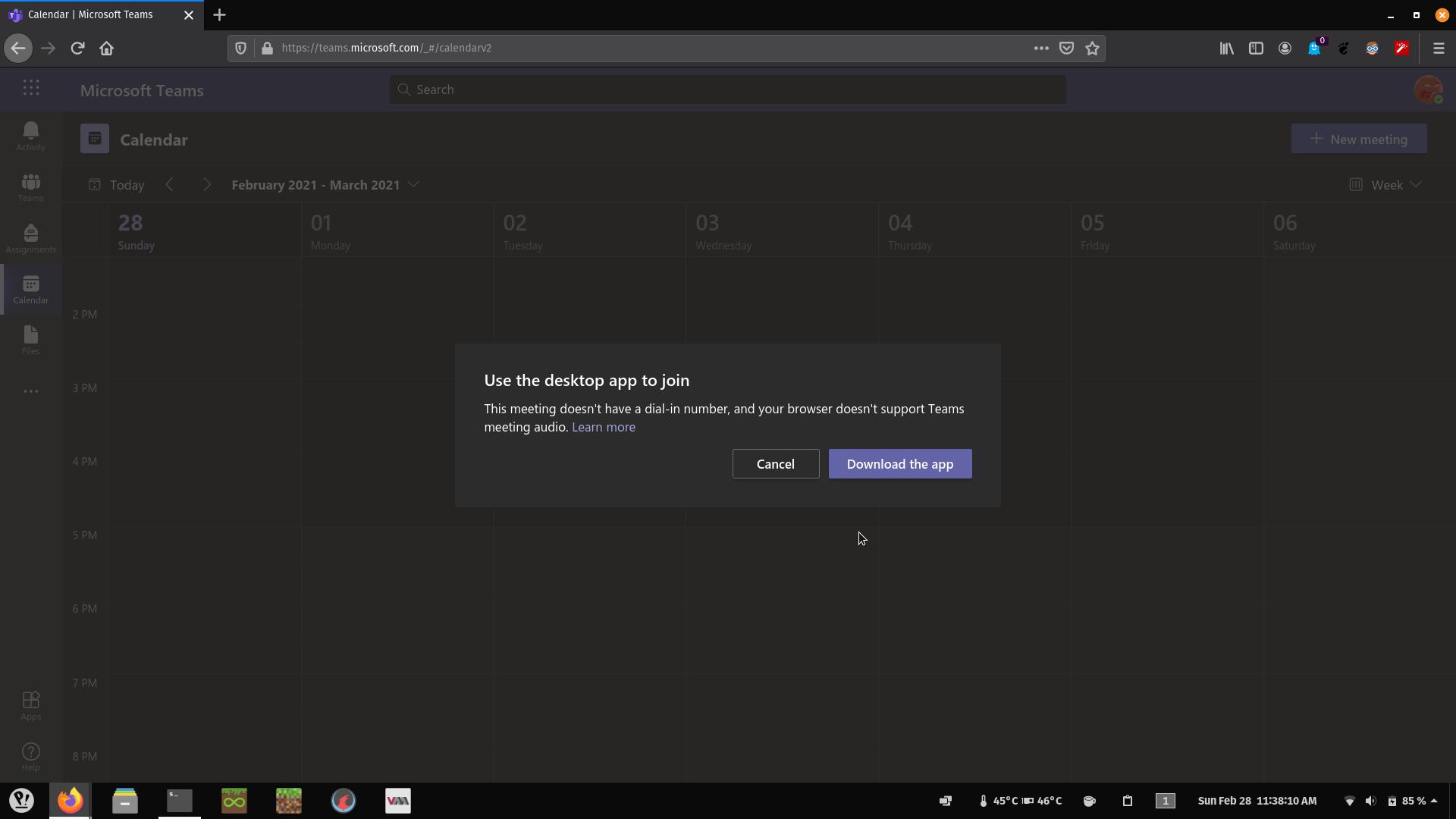This screenshot has height=819, width=1456.
Task: Open Activity in the Teams sidebar
Action: pyautogui.click(x=30, y=136)
